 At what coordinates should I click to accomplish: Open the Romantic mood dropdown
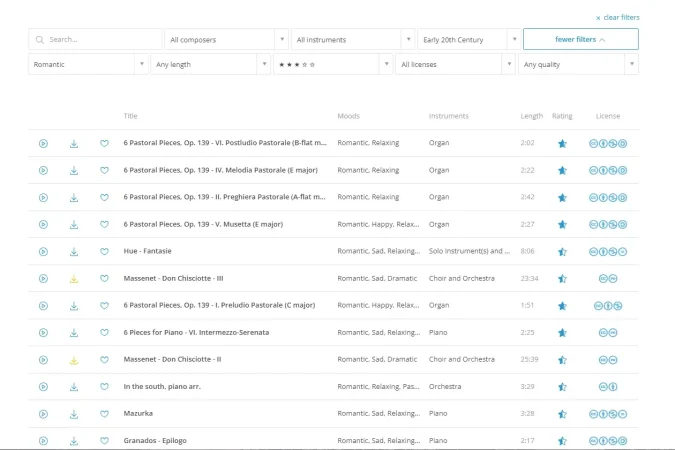(88, 64)
